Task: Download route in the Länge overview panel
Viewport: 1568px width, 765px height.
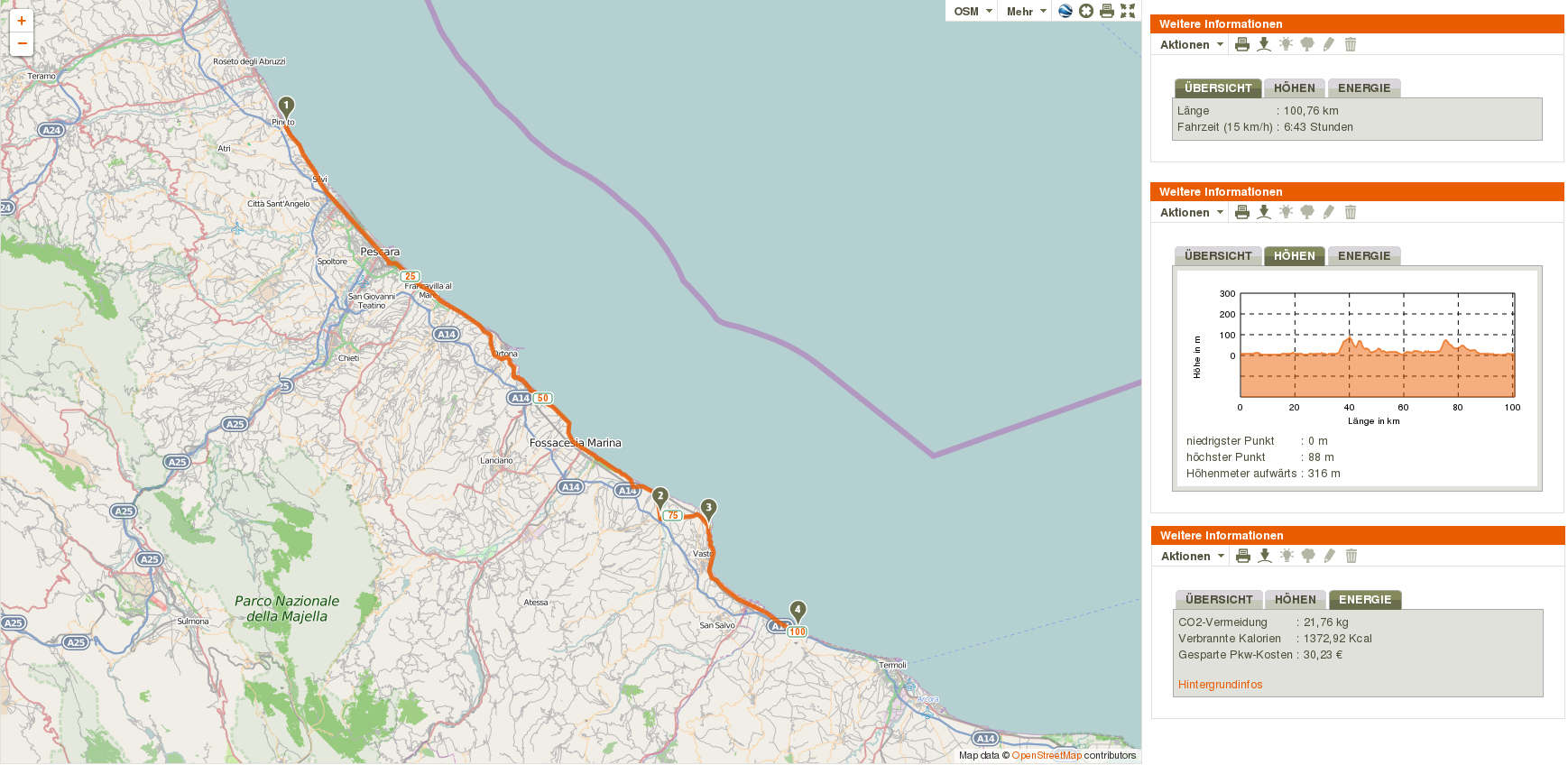Action: coord(1264,44)
